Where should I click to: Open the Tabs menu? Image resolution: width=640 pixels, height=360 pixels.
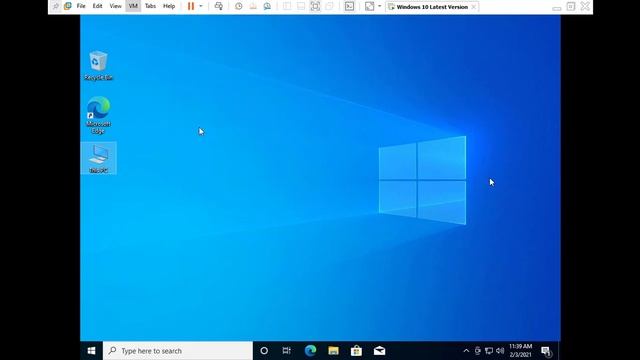[x=150, y=6]
